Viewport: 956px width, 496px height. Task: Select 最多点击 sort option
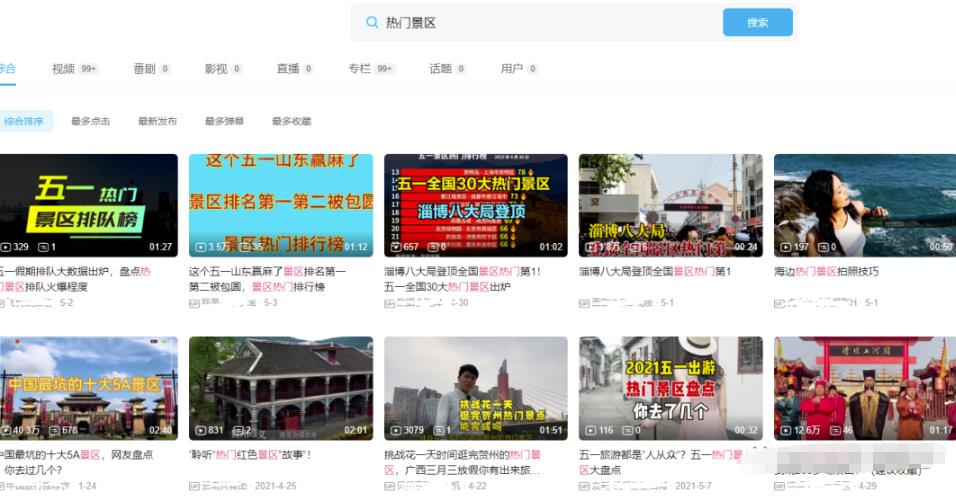point(90,121)
